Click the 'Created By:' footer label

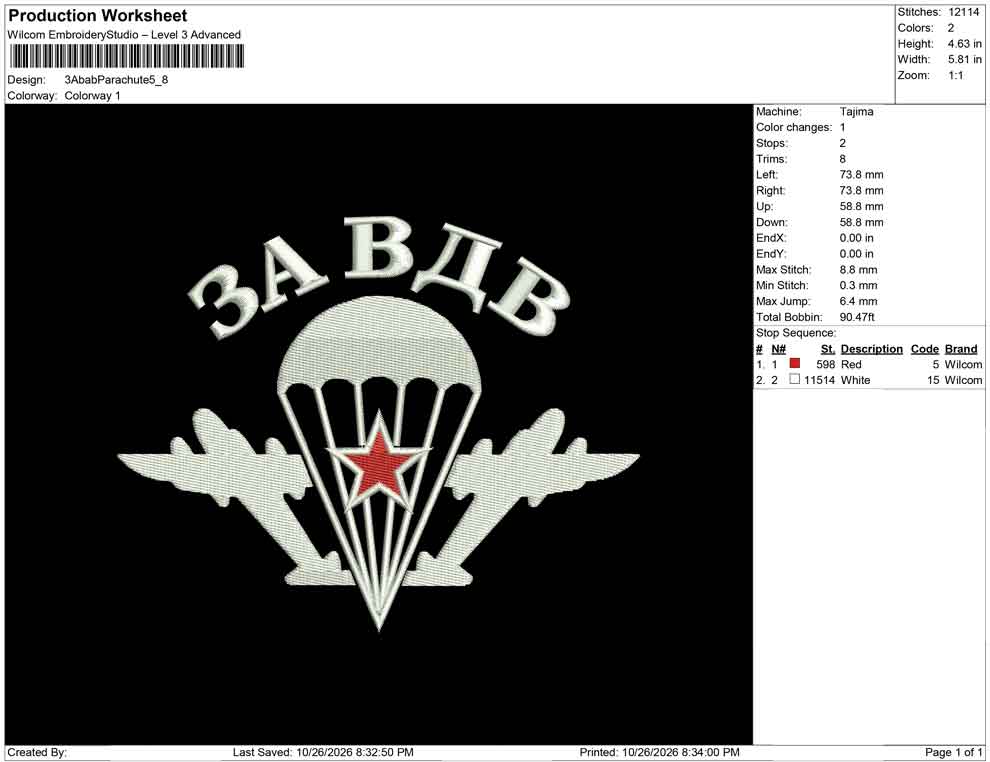pyautogui.click(x=37, y=752)
